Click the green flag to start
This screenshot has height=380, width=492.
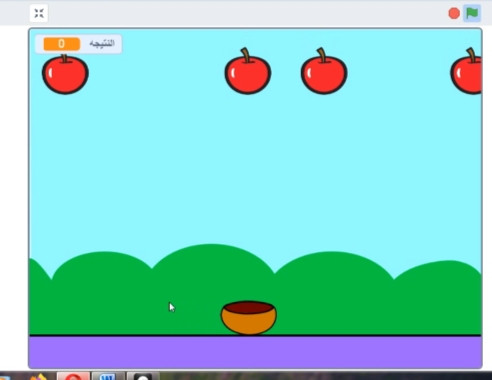click(x=472, y=13)
